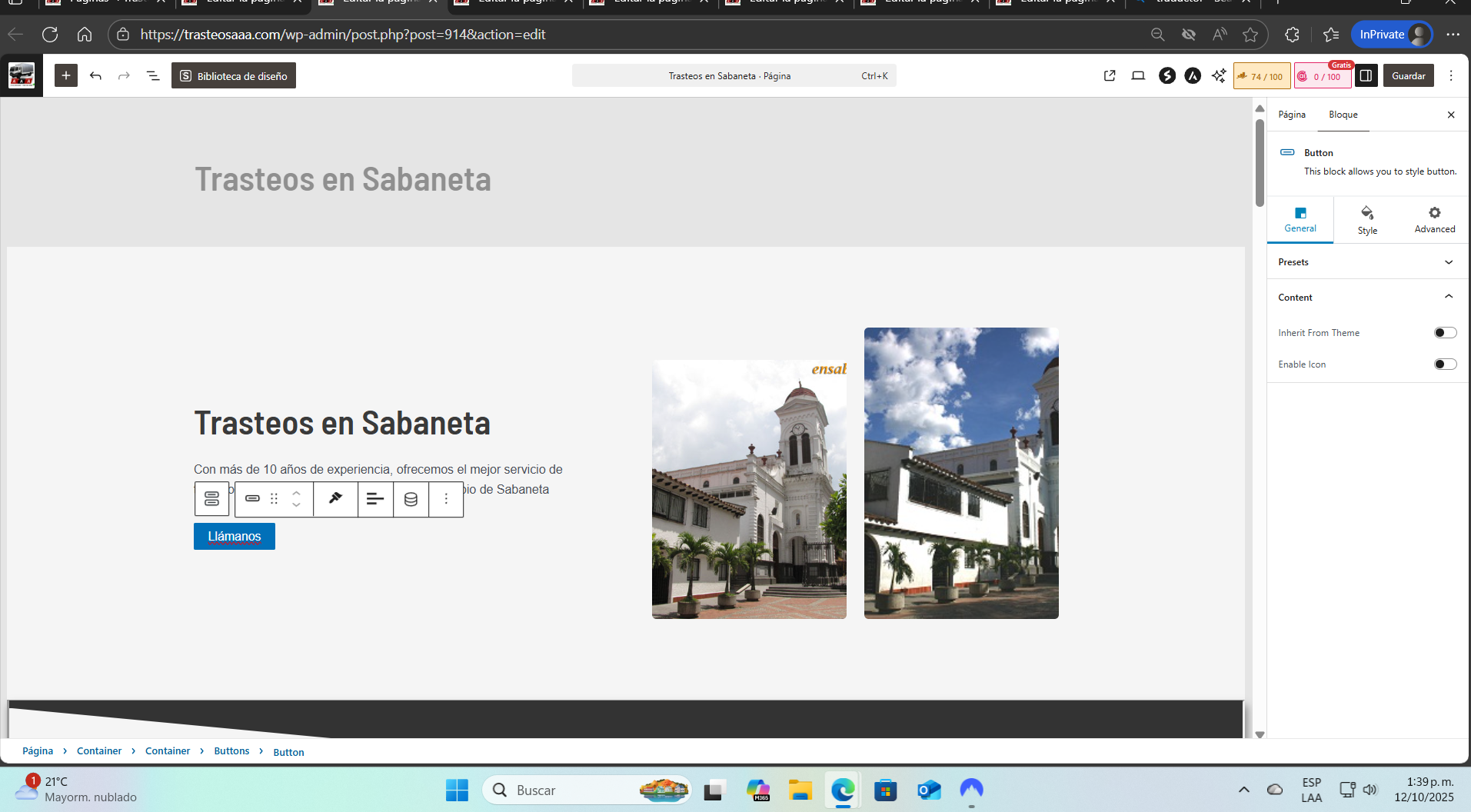Click the align text icon in block toolbar
1471x812 pixels.
[375, 499]
